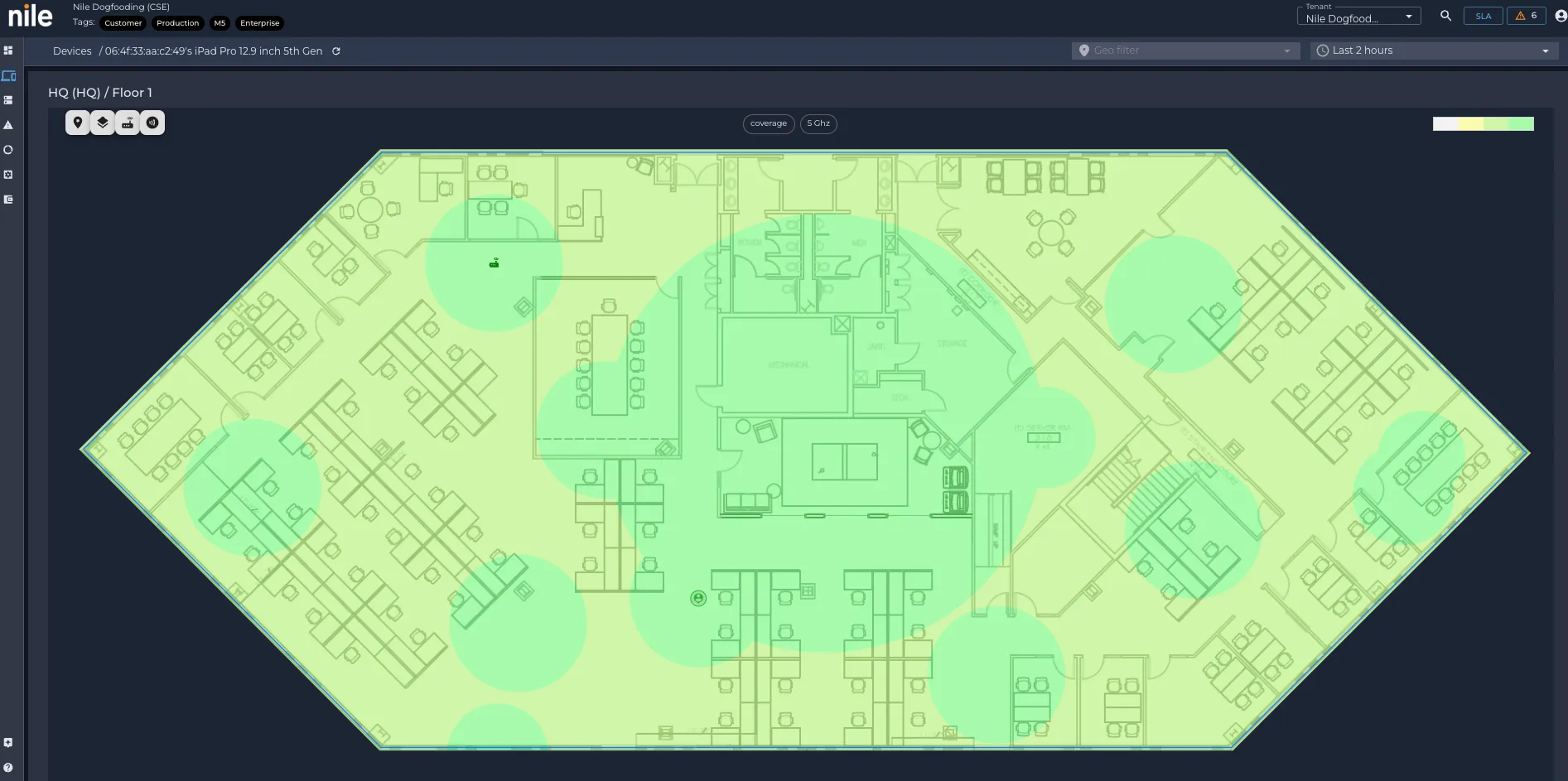Go to Devices breadcrumb
Screen dimensions: 1568x781
tap(72, 51)
